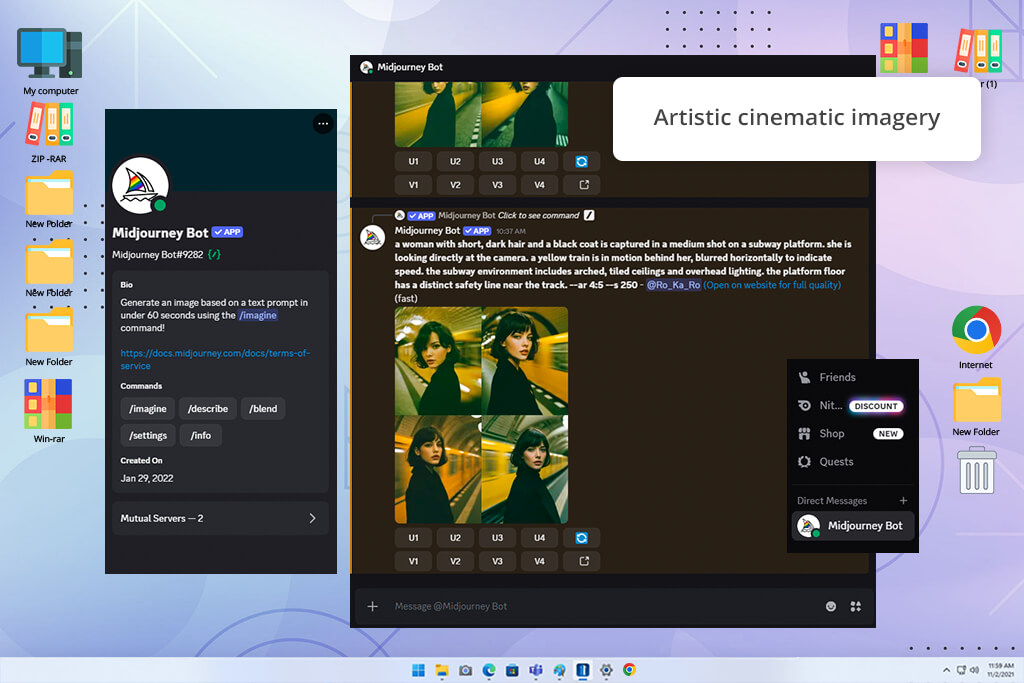Screen dimensions: 1024x683
Task: Click U1 under the lower image grid
Action: coord(413,538)
